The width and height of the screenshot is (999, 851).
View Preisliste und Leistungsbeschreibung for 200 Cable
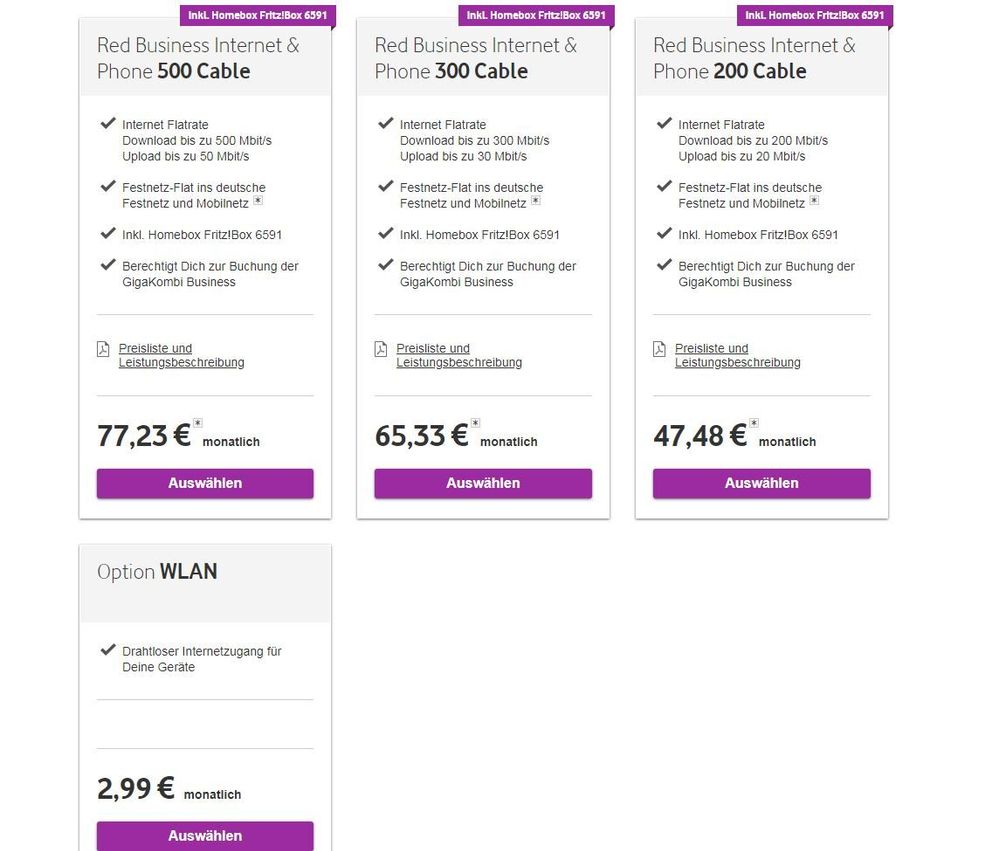(x=737, y=355)
